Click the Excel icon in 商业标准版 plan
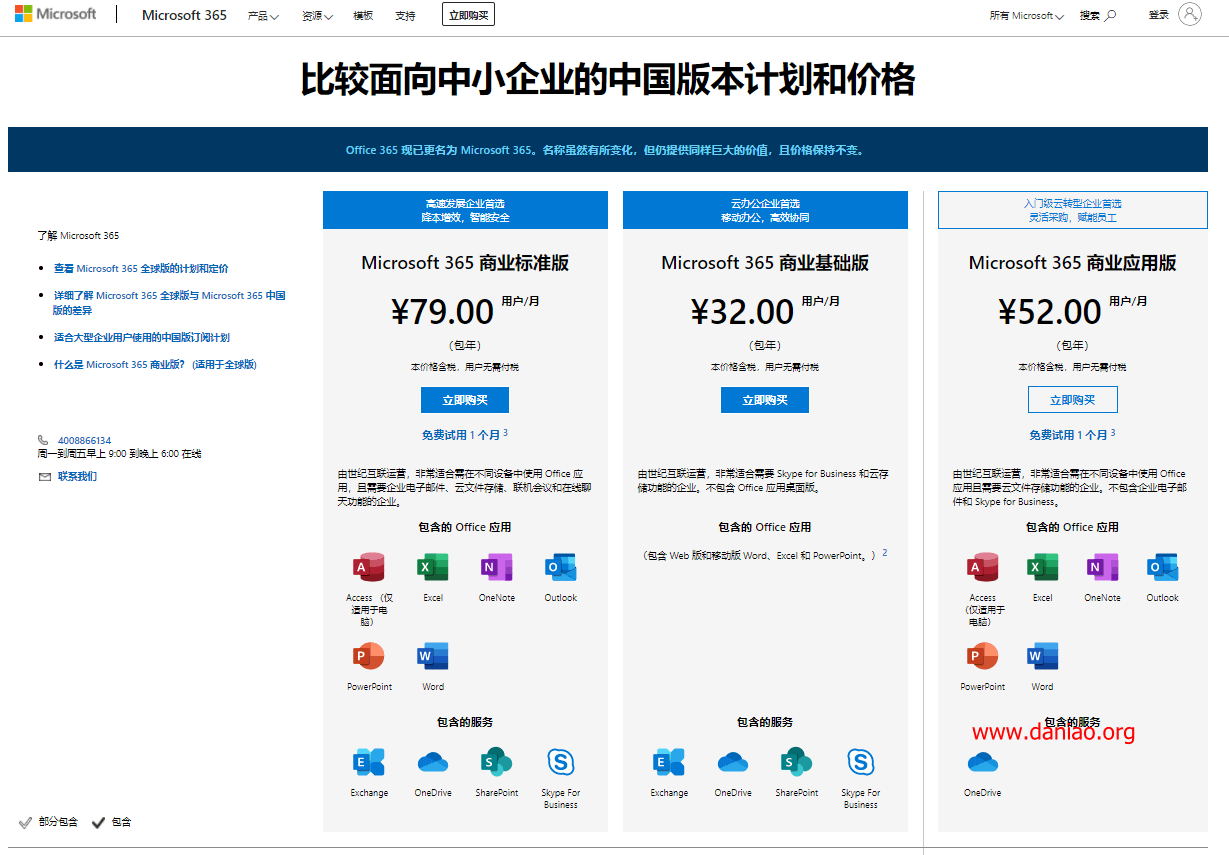This screenshot has width=1229, height=855. click(x=433, y=567)
